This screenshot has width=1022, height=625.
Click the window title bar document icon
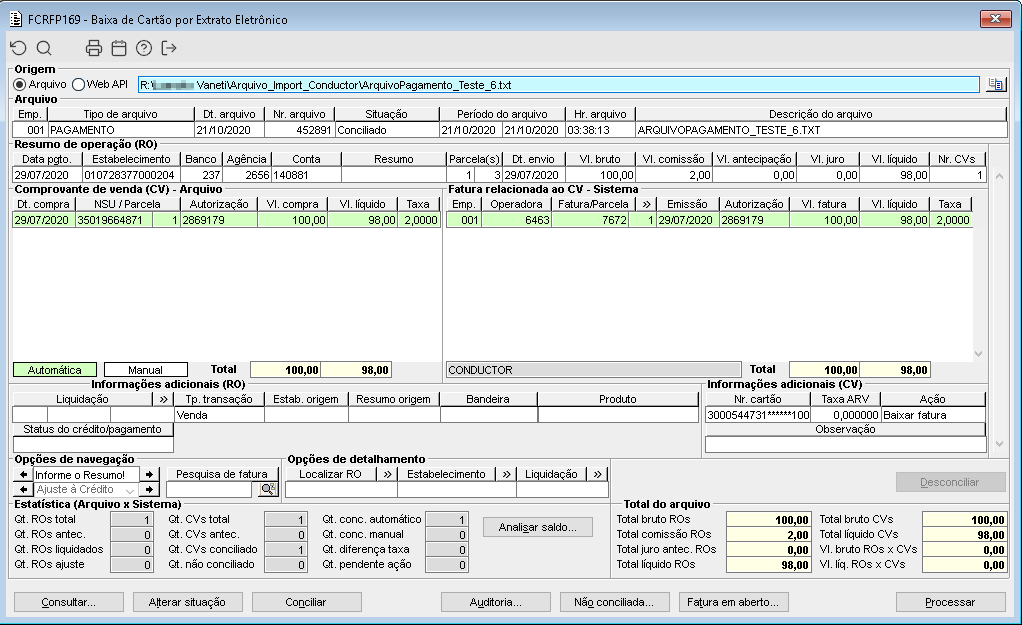click(16, 20)
